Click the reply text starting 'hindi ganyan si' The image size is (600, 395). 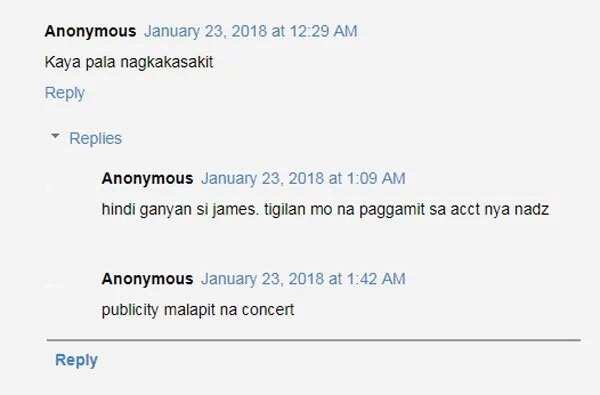click(325, 210)
